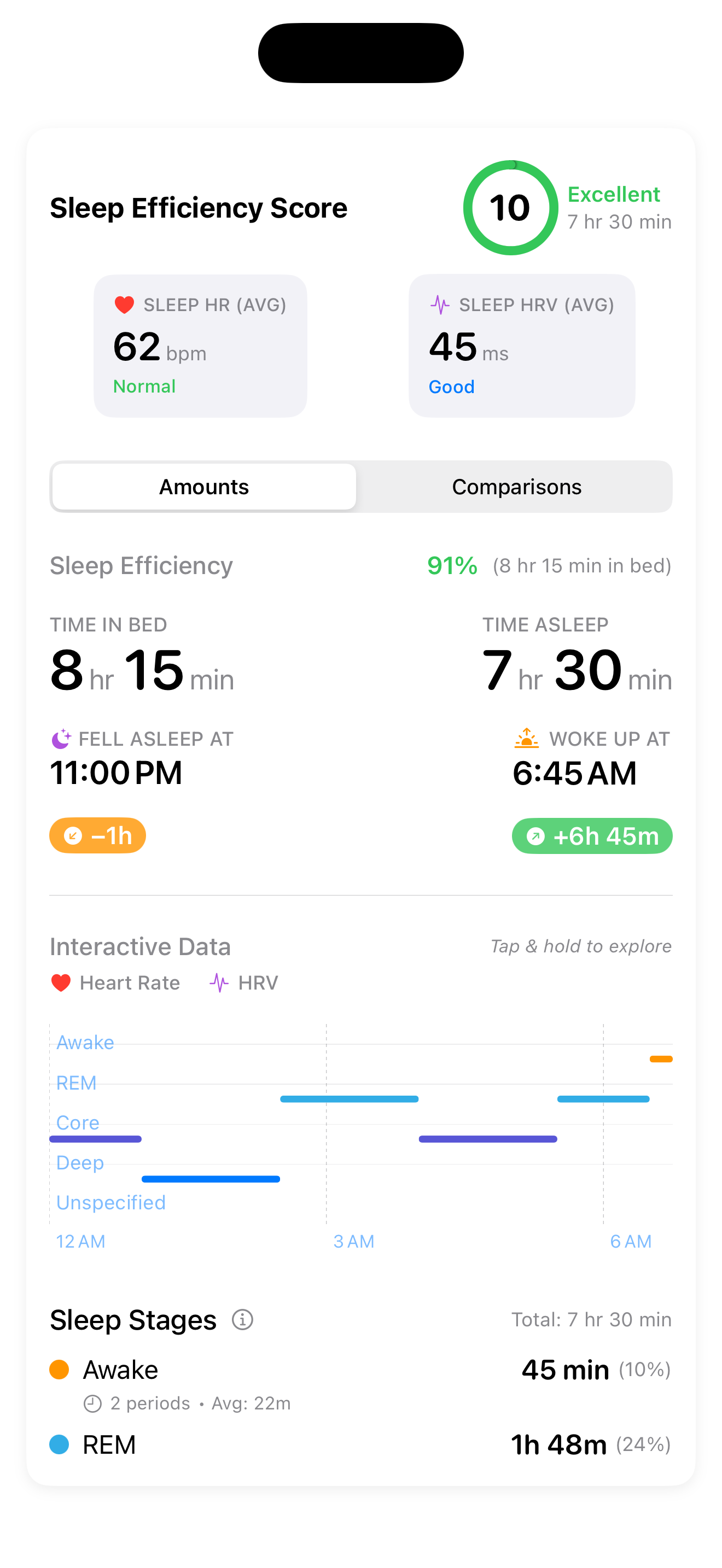Tap the Deep sleep segment in chart
This screenshot has width=722, height=1568.
pos(211,1179)
